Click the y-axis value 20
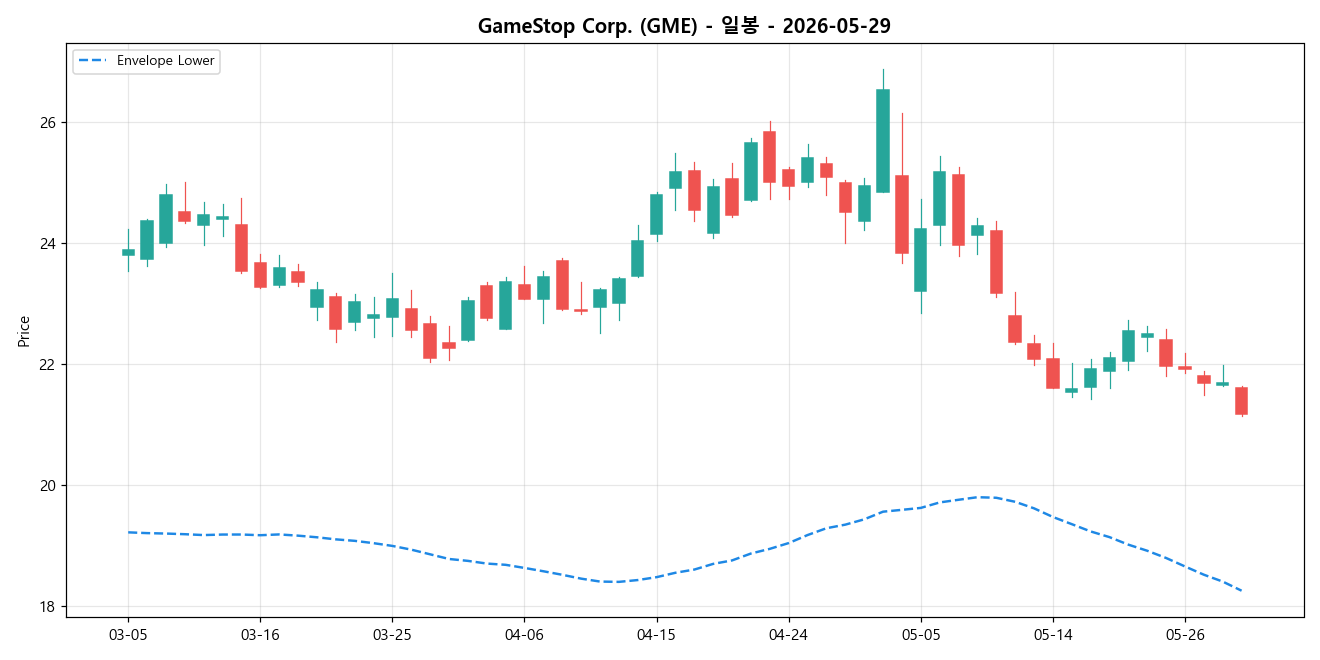Viewport: 1320px width, 660px height. (x=50, y=486)
